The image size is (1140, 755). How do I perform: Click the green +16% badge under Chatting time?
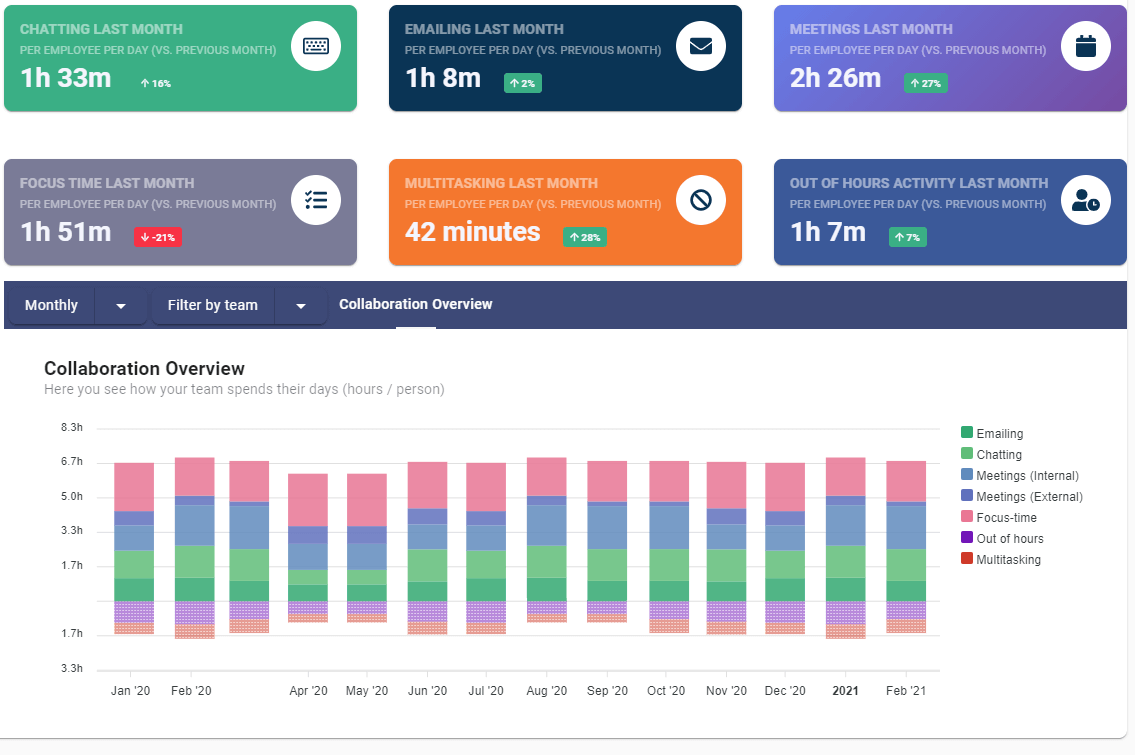tap(156, 83)
